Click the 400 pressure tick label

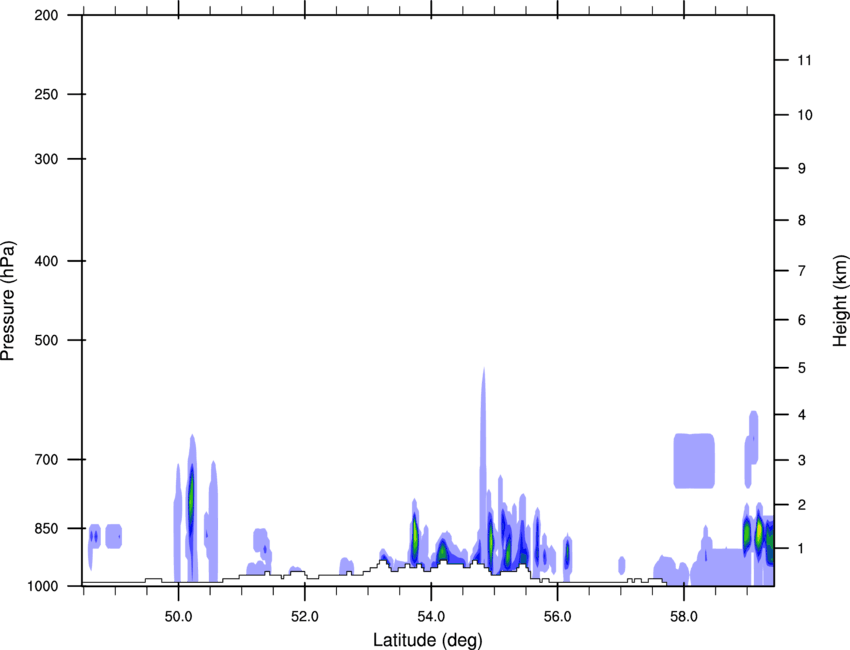pos(46,261)
